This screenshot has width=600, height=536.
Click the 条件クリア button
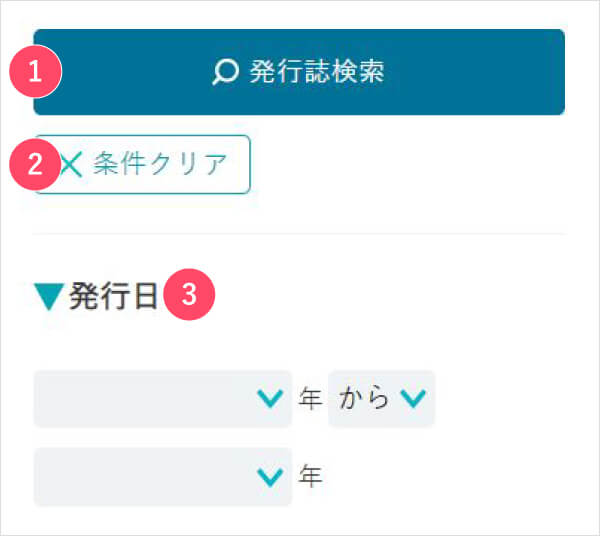pyautogui.click(x=142, y=165)
